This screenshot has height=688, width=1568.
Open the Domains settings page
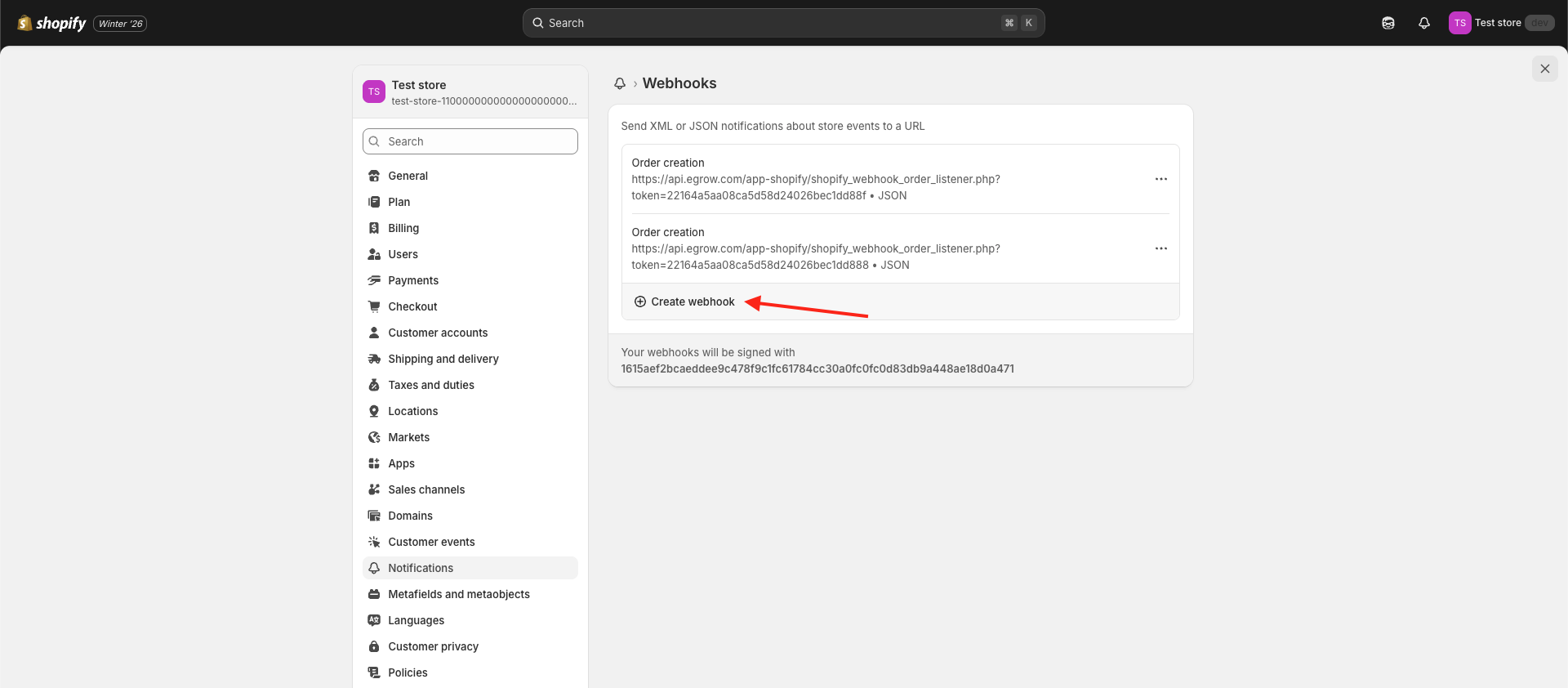pos(410,516)
